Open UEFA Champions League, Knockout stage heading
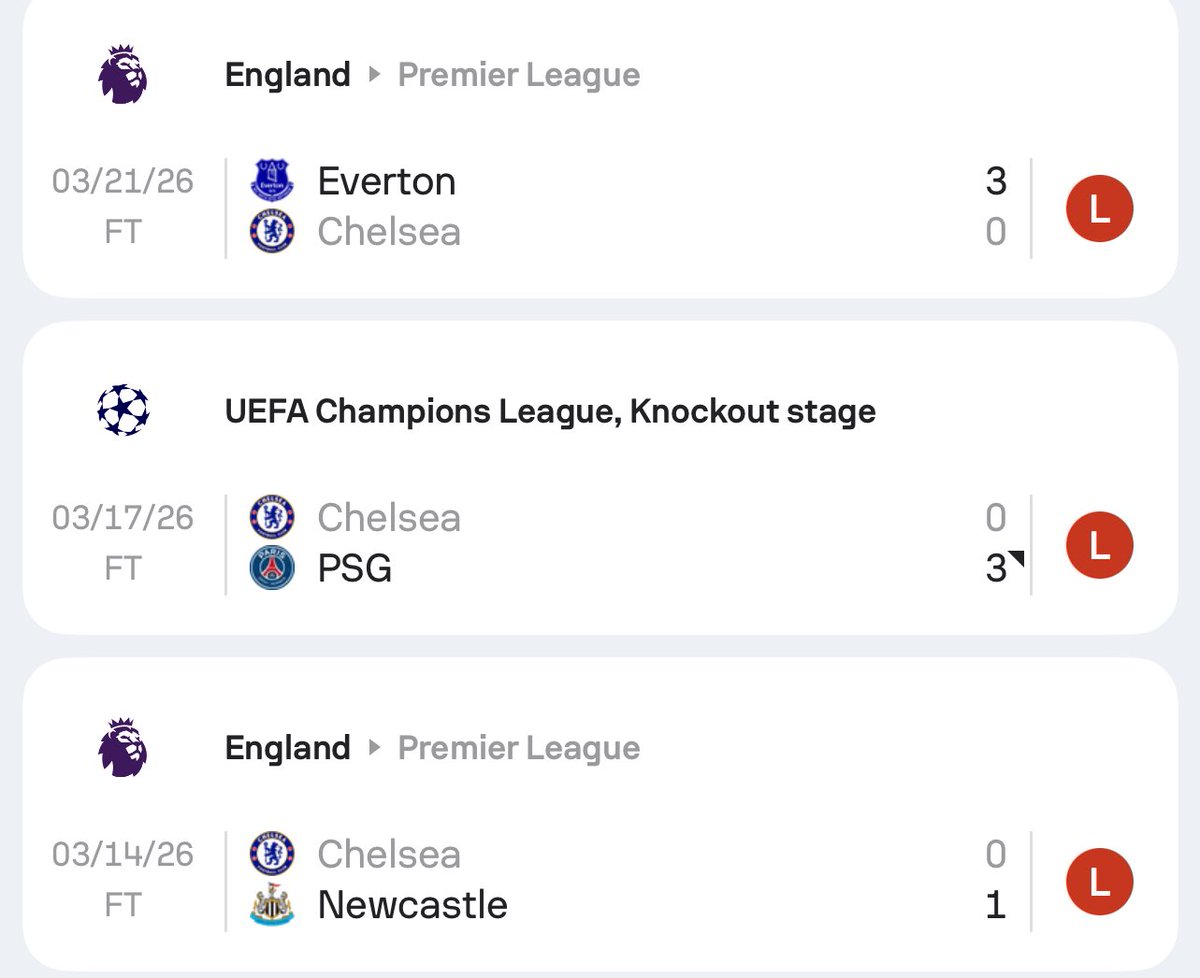Image resolution: width=1200 pixels, height=978 pixels. tap(550, 411)
